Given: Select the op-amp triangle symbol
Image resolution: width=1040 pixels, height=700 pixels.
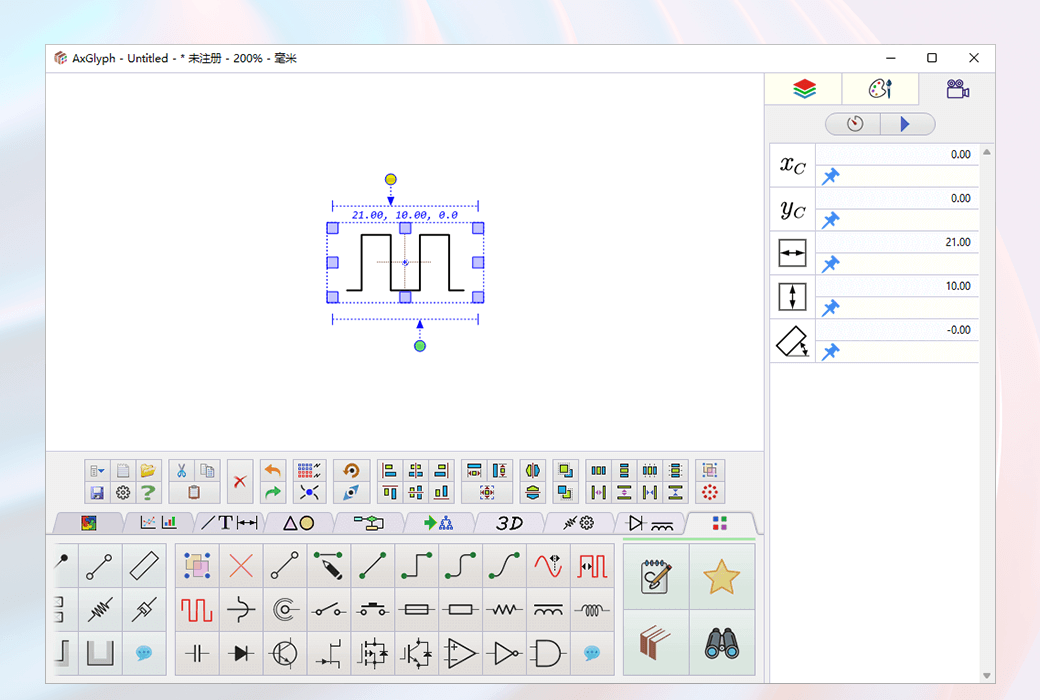Looking at the screenshot, I should [x=460, y=654].
